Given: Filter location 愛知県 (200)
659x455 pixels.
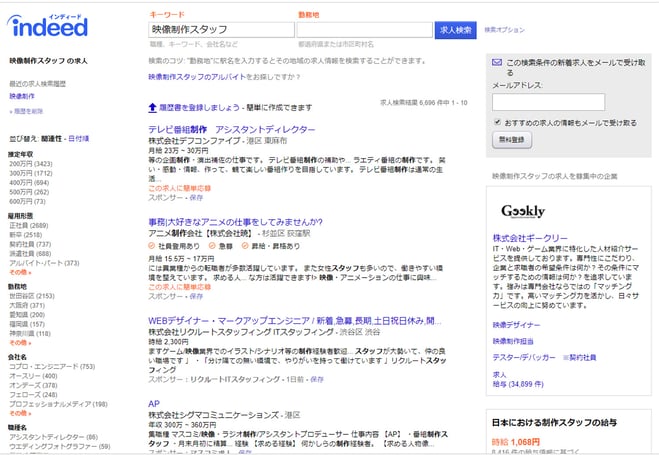Looking at the screenshot, I should (x=27, y=315).
